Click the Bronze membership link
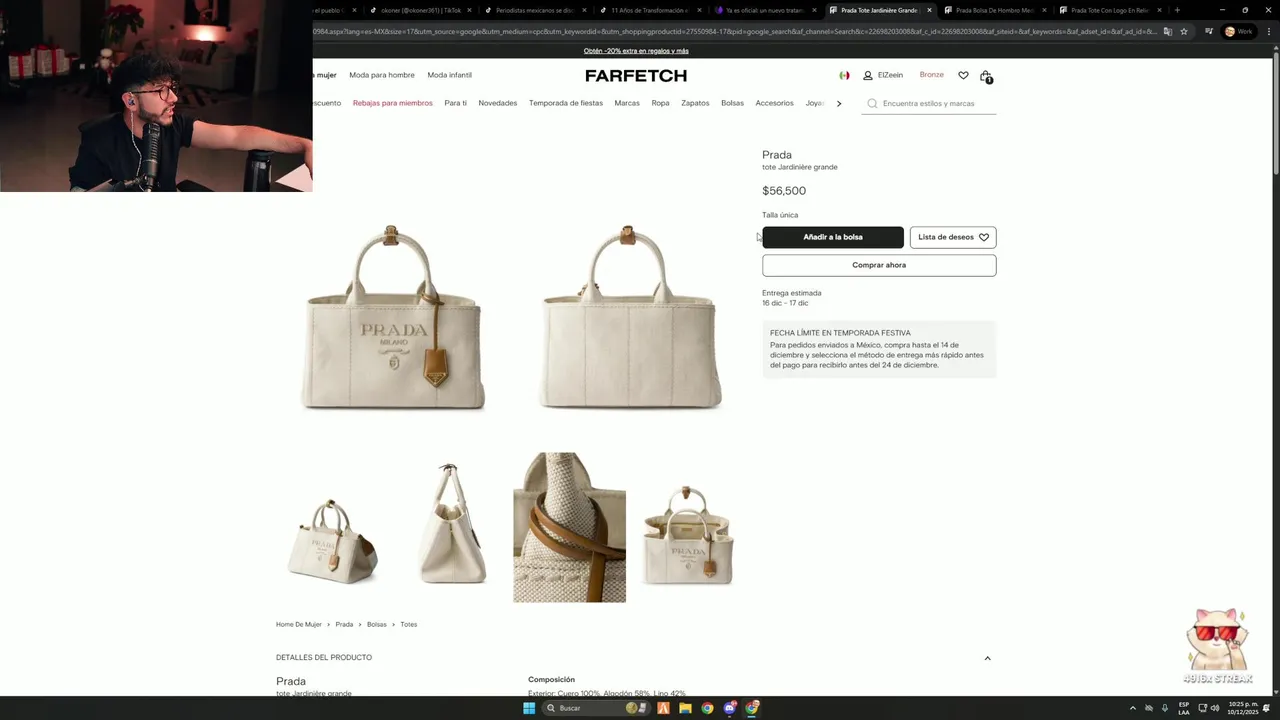The width and height of the screenshot is (1280, 720). click(932, 75)
